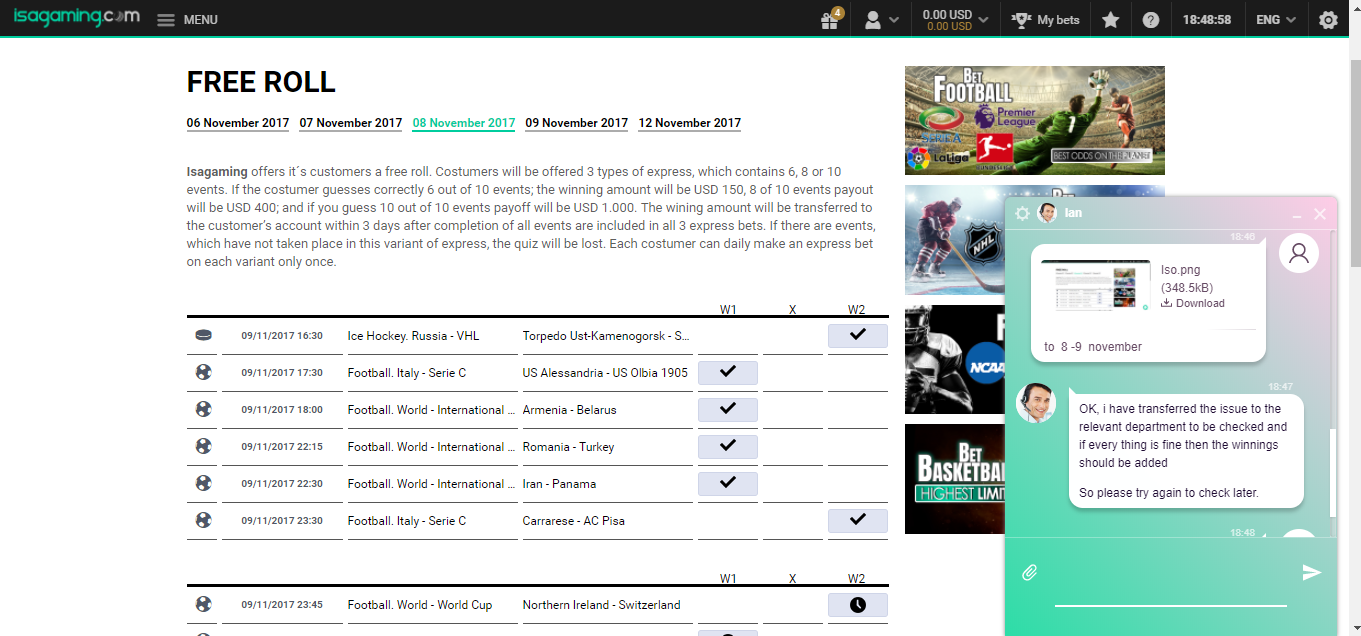
Task: Select the 07 November 2017 tab
Action: [351, 123]
